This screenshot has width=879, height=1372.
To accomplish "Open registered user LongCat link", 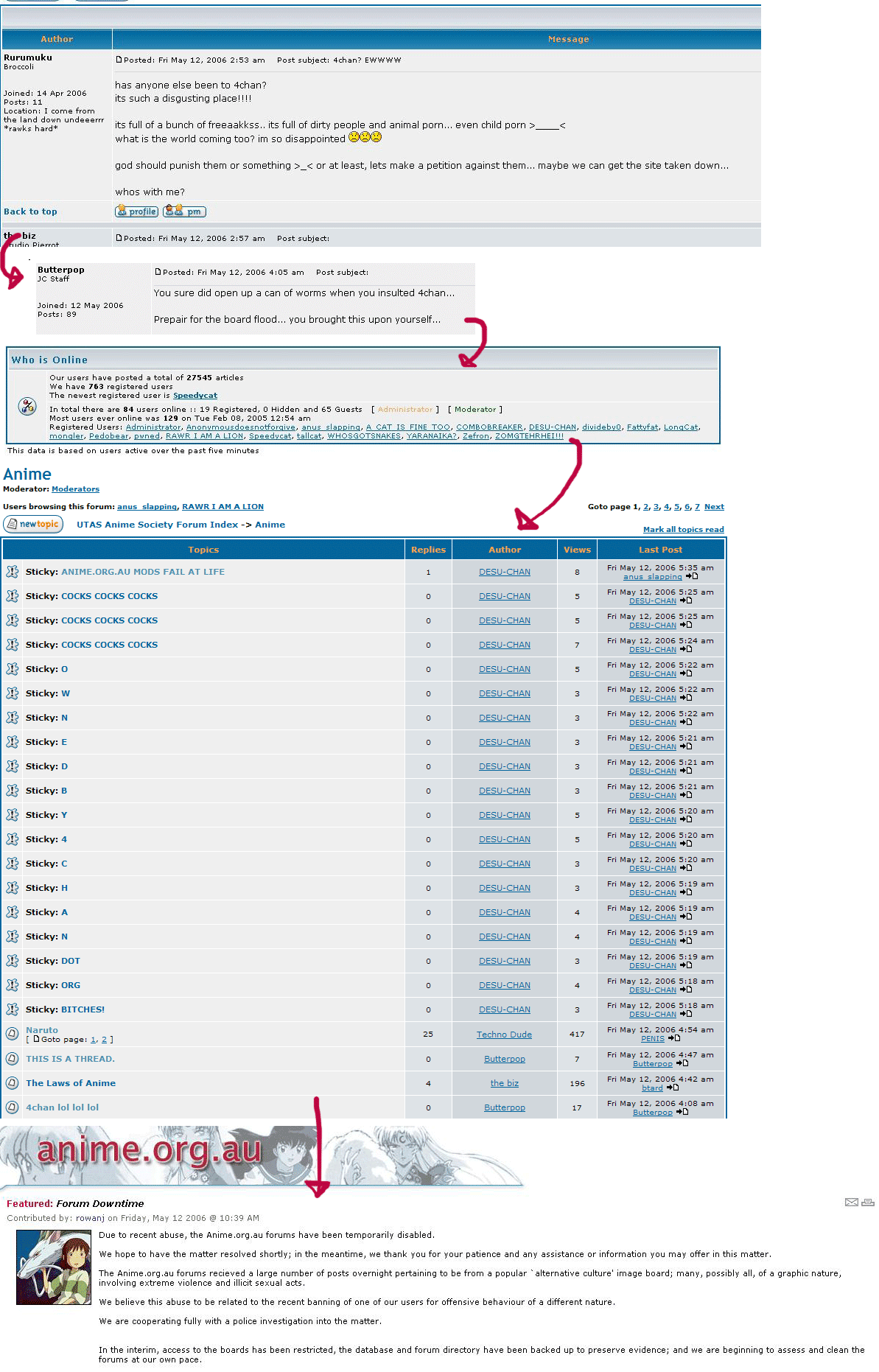I will 681,427.
